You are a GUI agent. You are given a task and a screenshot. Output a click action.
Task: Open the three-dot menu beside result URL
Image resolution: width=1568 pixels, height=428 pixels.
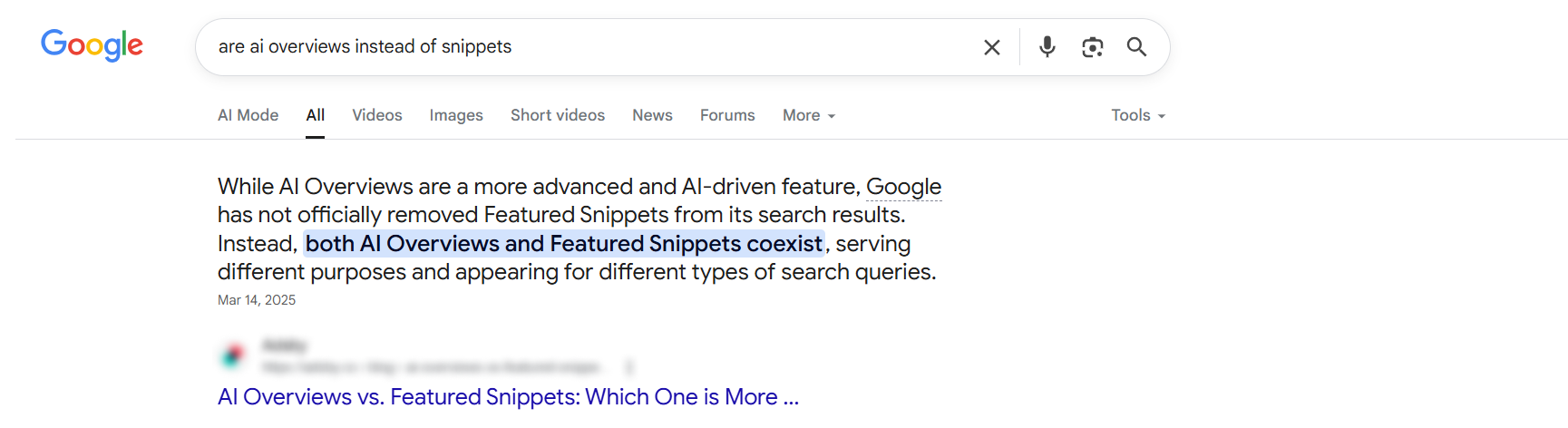pos(629,367)
